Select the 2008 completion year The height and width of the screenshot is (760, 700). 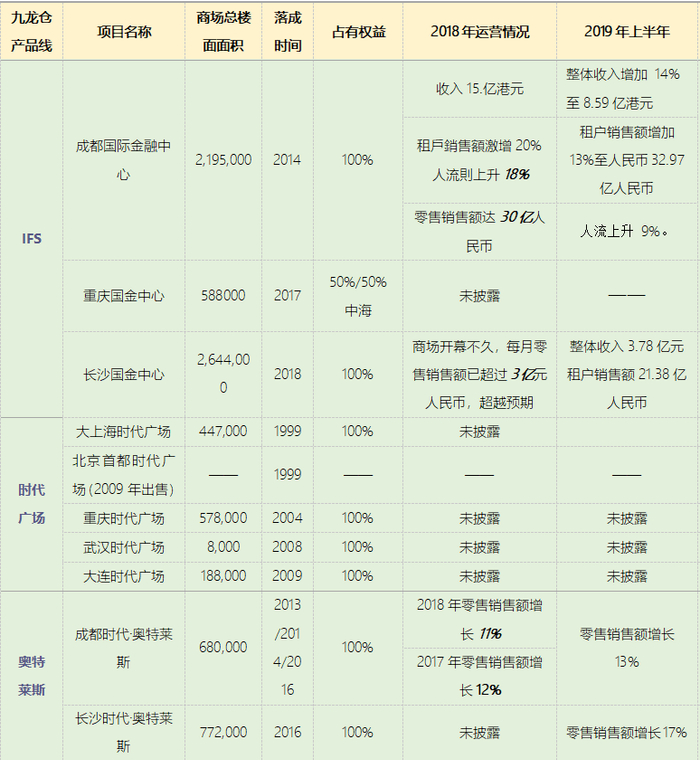[x=287, y=547]
